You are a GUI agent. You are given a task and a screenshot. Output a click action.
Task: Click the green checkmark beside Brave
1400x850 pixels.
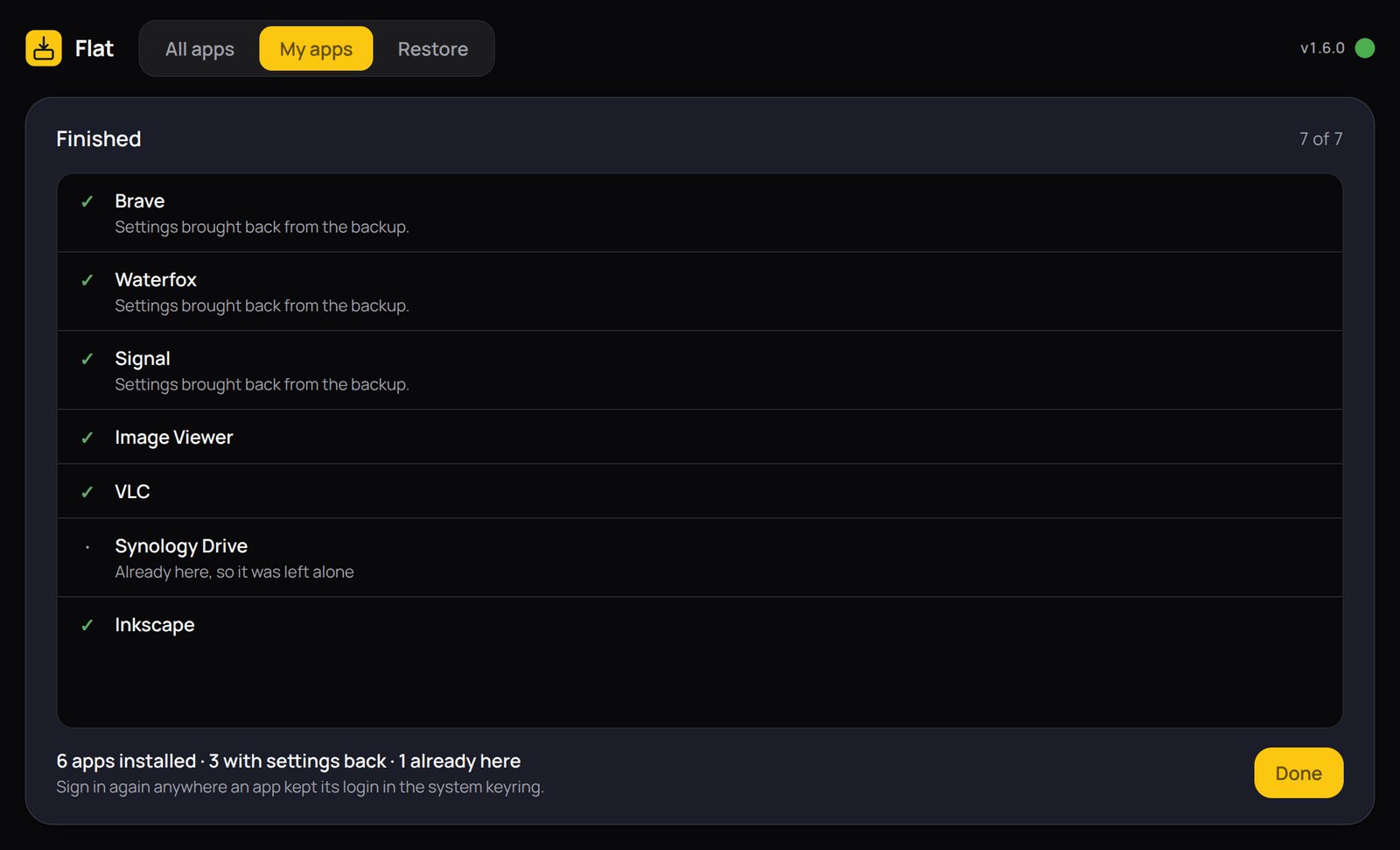87,201
